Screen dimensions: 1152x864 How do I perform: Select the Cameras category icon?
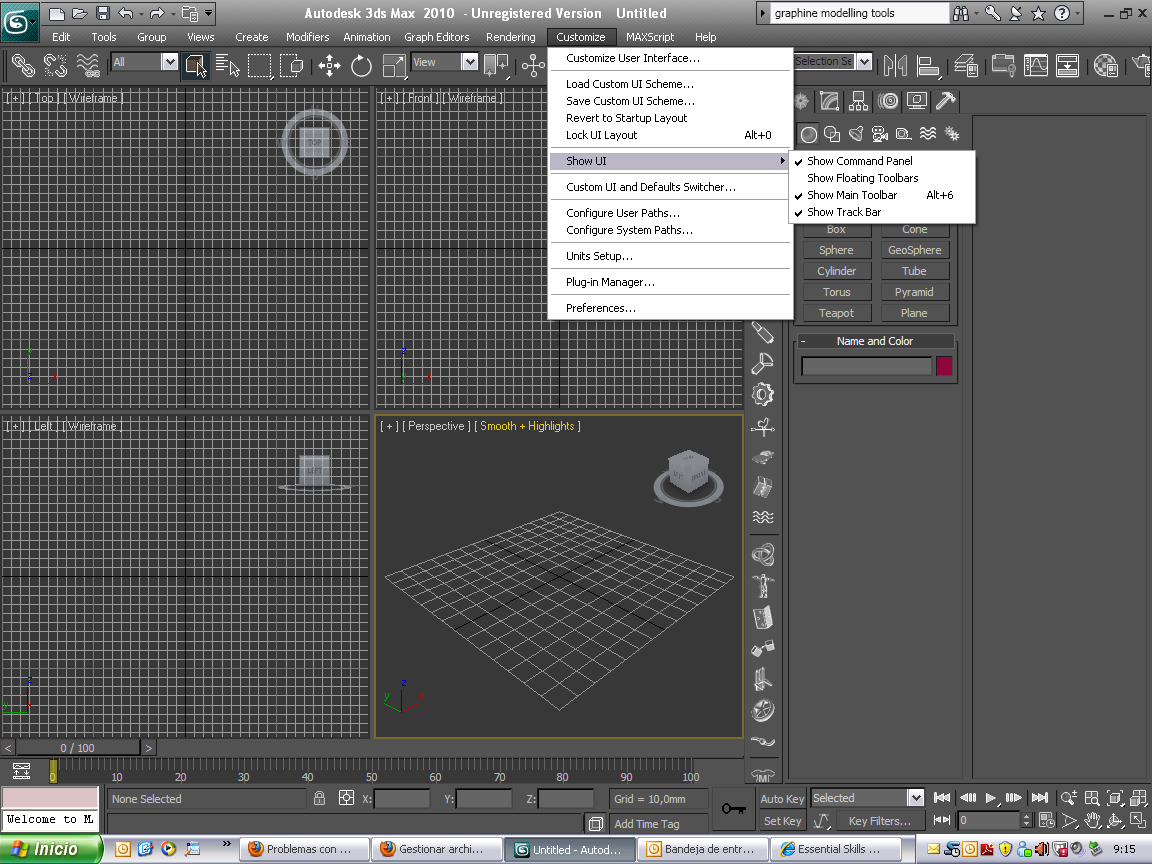[879, 134]
